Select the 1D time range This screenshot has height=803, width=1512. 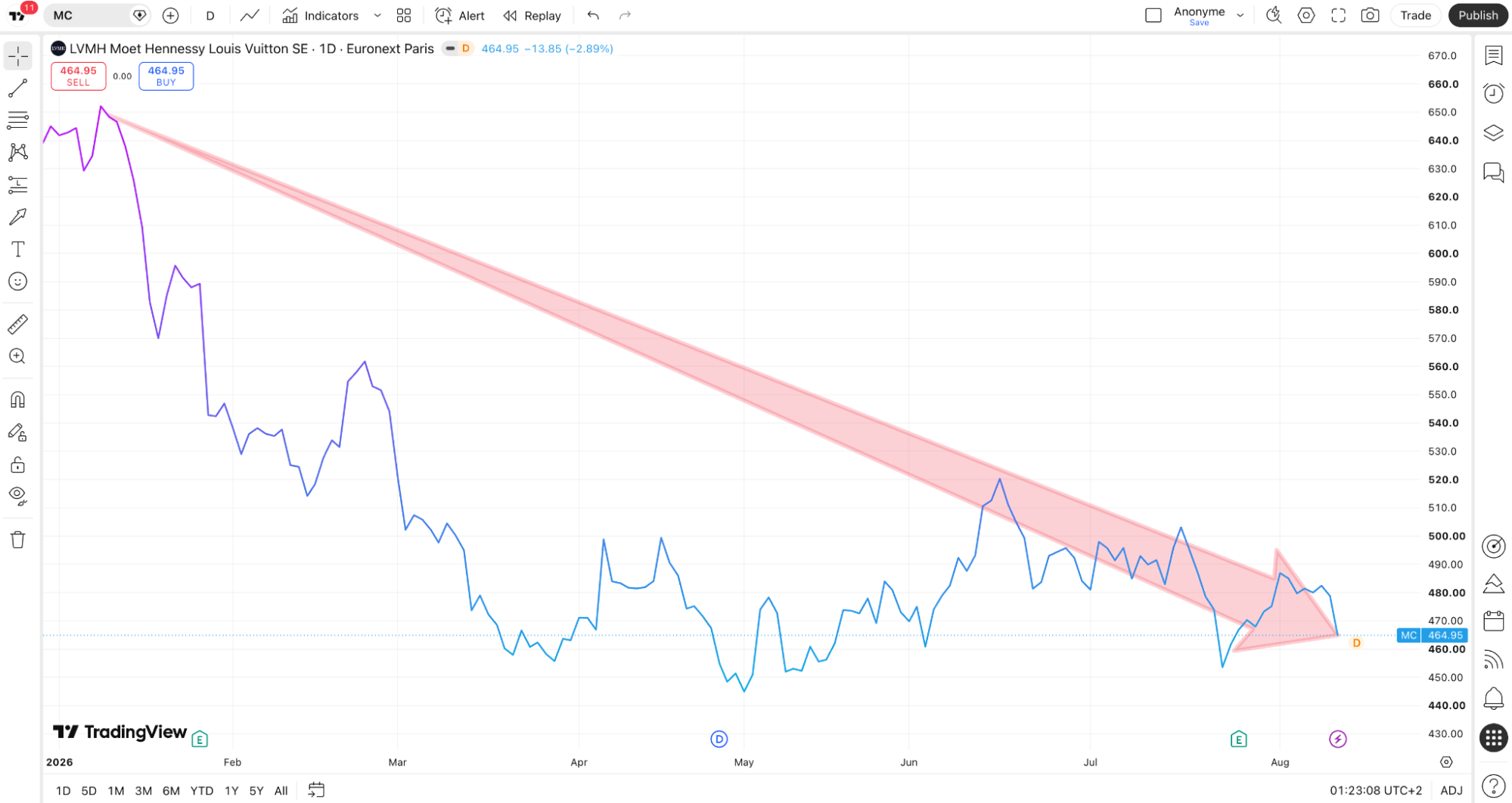coord(64,791)
